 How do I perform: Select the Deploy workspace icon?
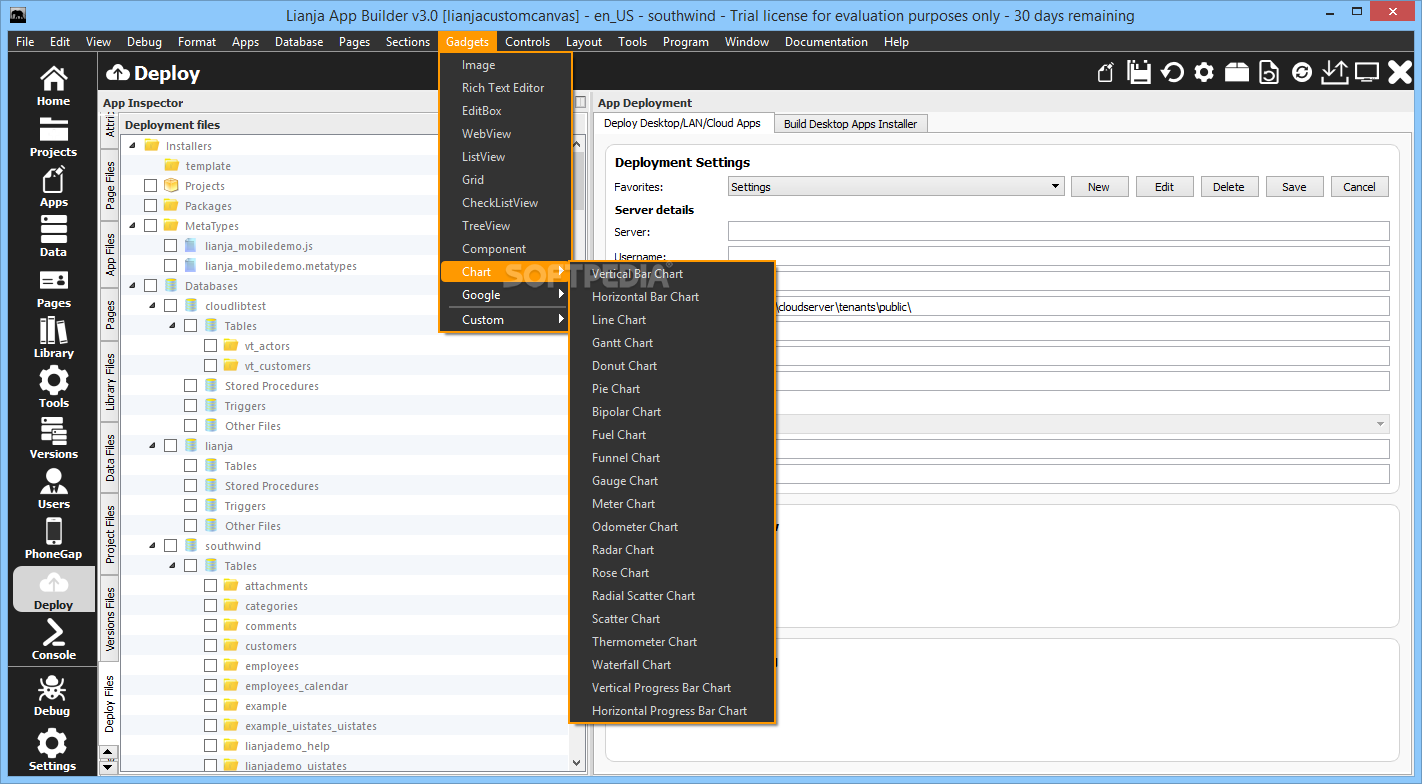pyautogui.click(x=53, y=589)
